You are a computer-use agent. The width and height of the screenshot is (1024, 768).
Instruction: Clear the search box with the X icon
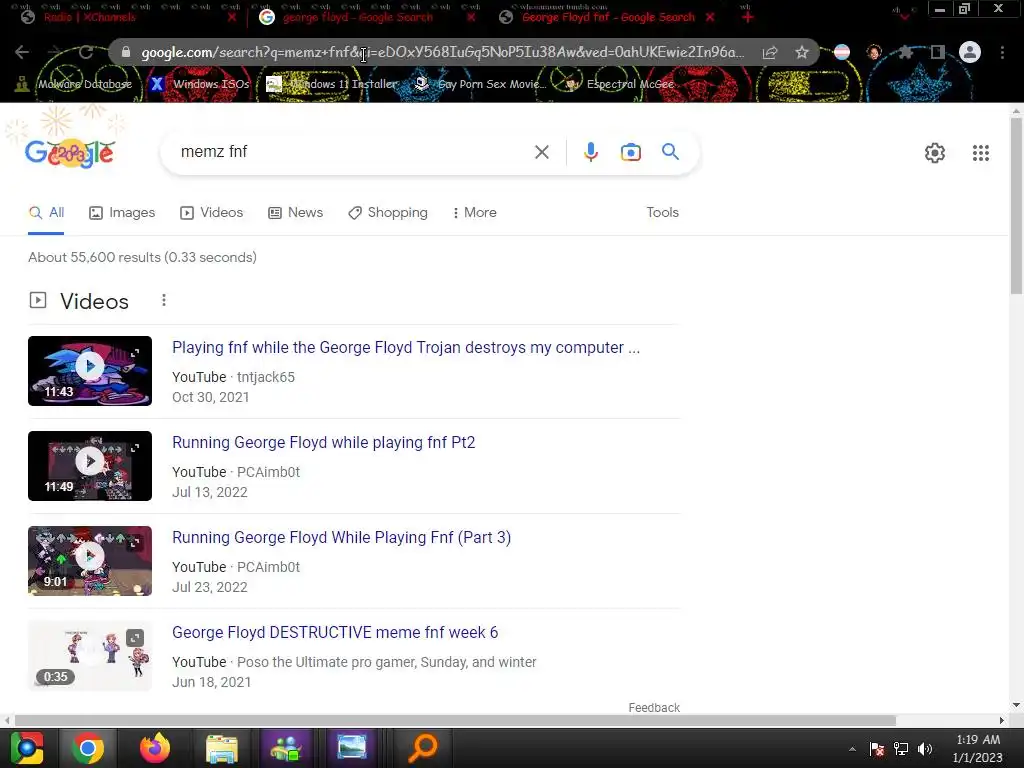coord(541,152)
